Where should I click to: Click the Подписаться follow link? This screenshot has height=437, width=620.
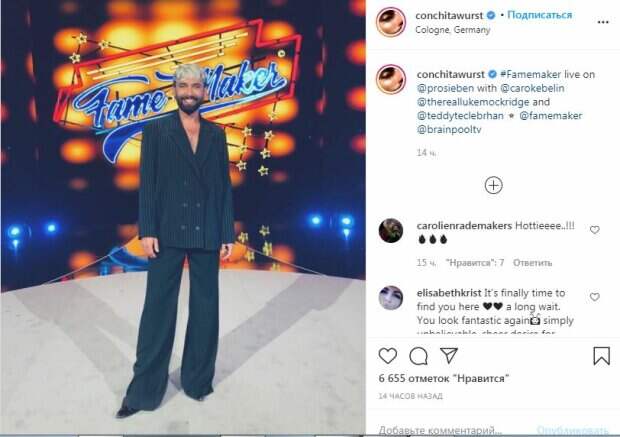539,15
